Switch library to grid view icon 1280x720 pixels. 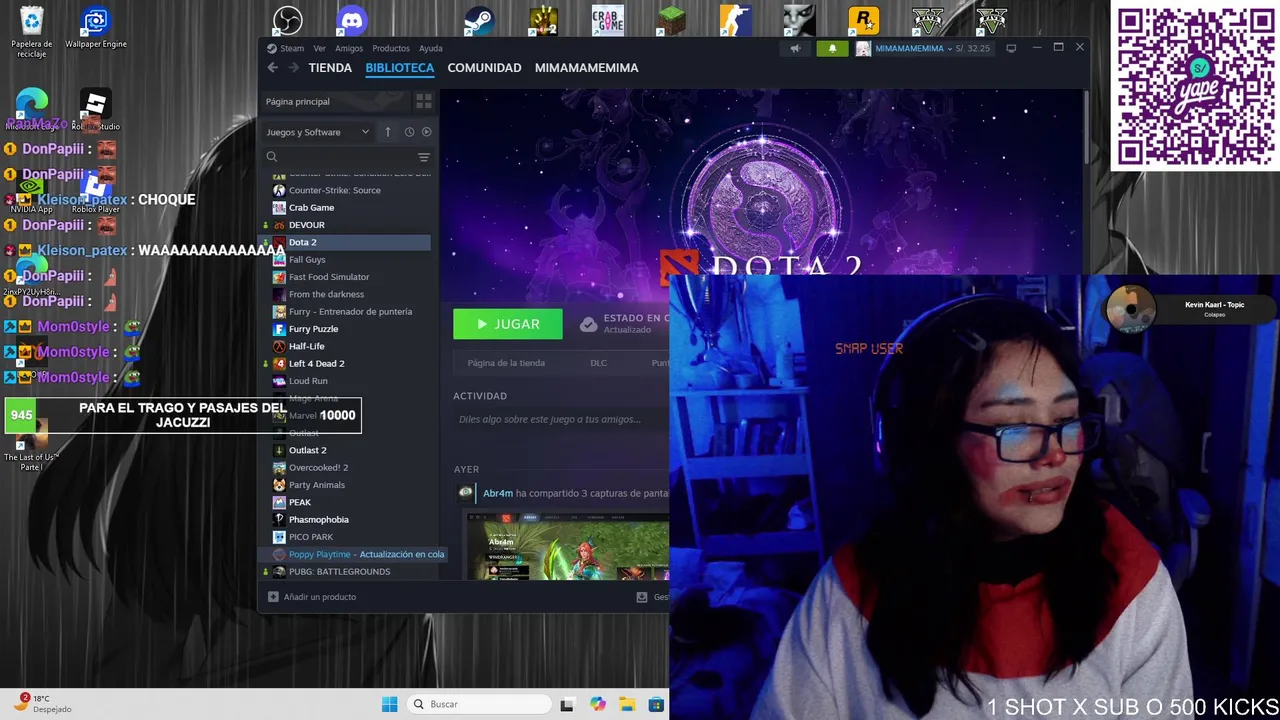[x=424, y=101]
